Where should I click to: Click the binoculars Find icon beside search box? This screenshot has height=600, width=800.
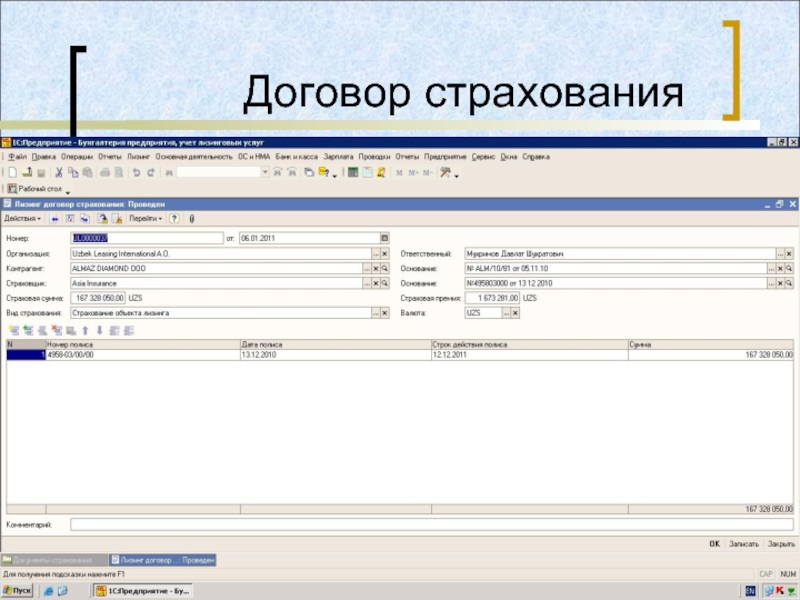[169, 172]
